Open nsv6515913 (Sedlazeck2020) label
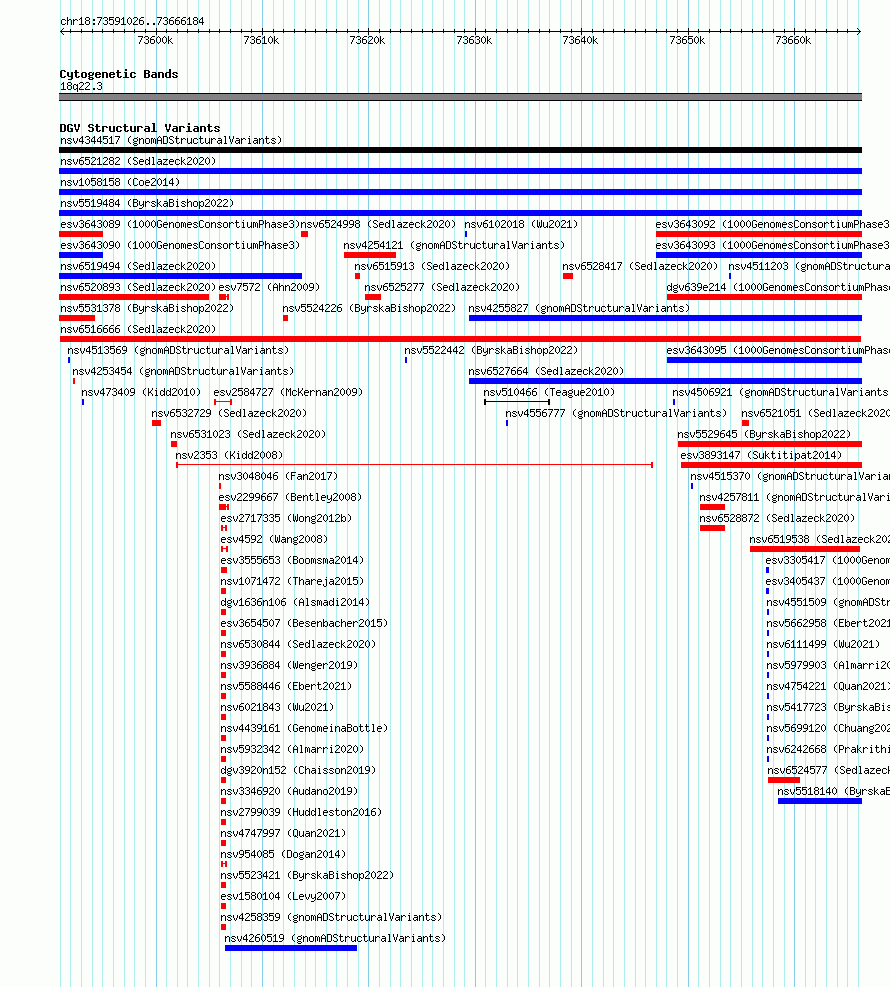Image resolution: width=890 pixels, height=987 pixels. 432,266
